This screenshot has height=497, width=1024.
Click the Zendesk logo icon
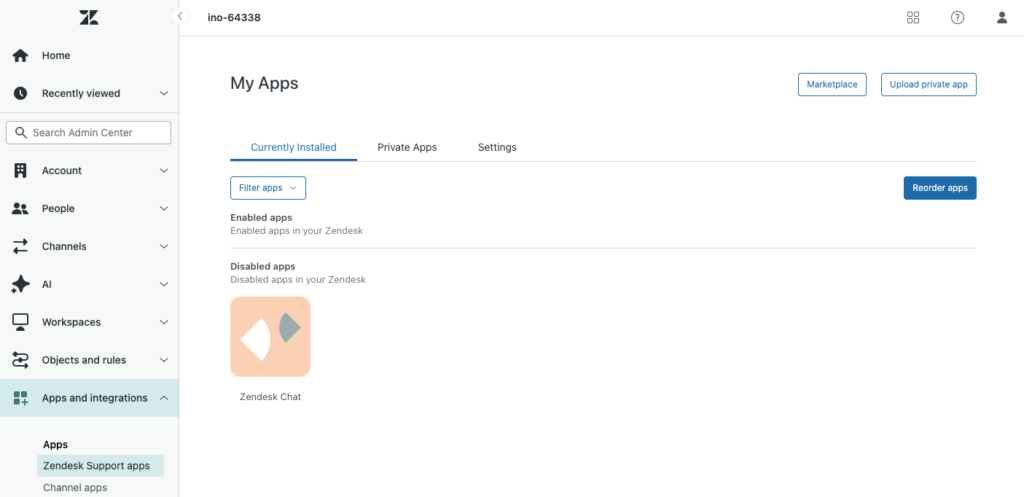point(89,18)
